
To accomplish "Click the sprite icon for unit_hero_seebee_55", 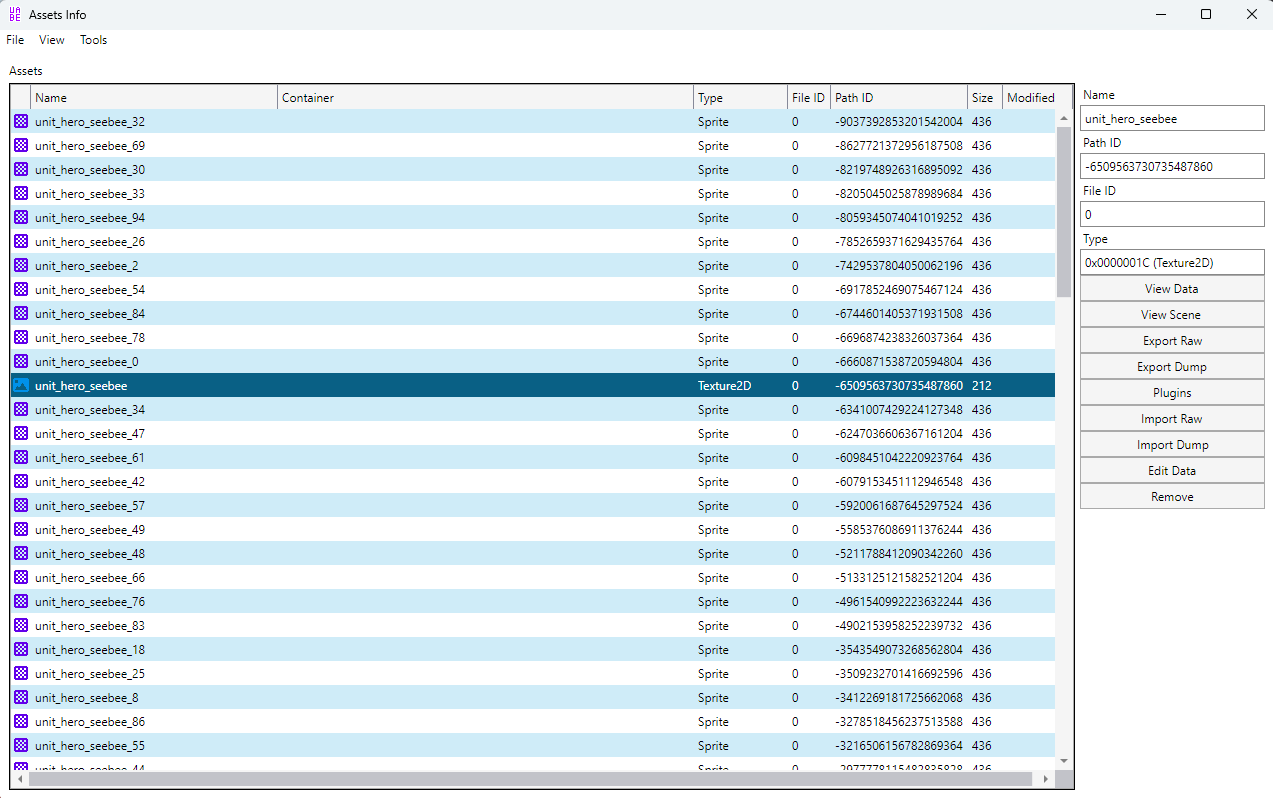I will click(21, 746).
